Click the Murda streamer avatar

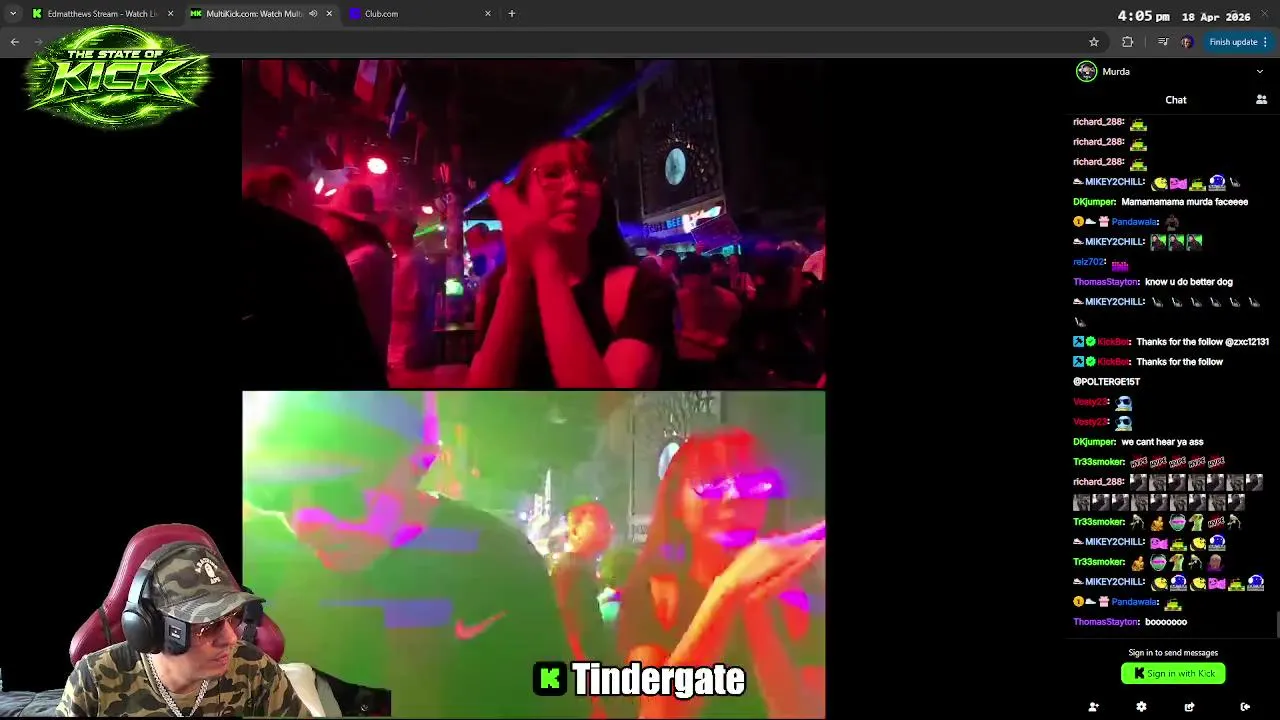tap(1086, 71)
